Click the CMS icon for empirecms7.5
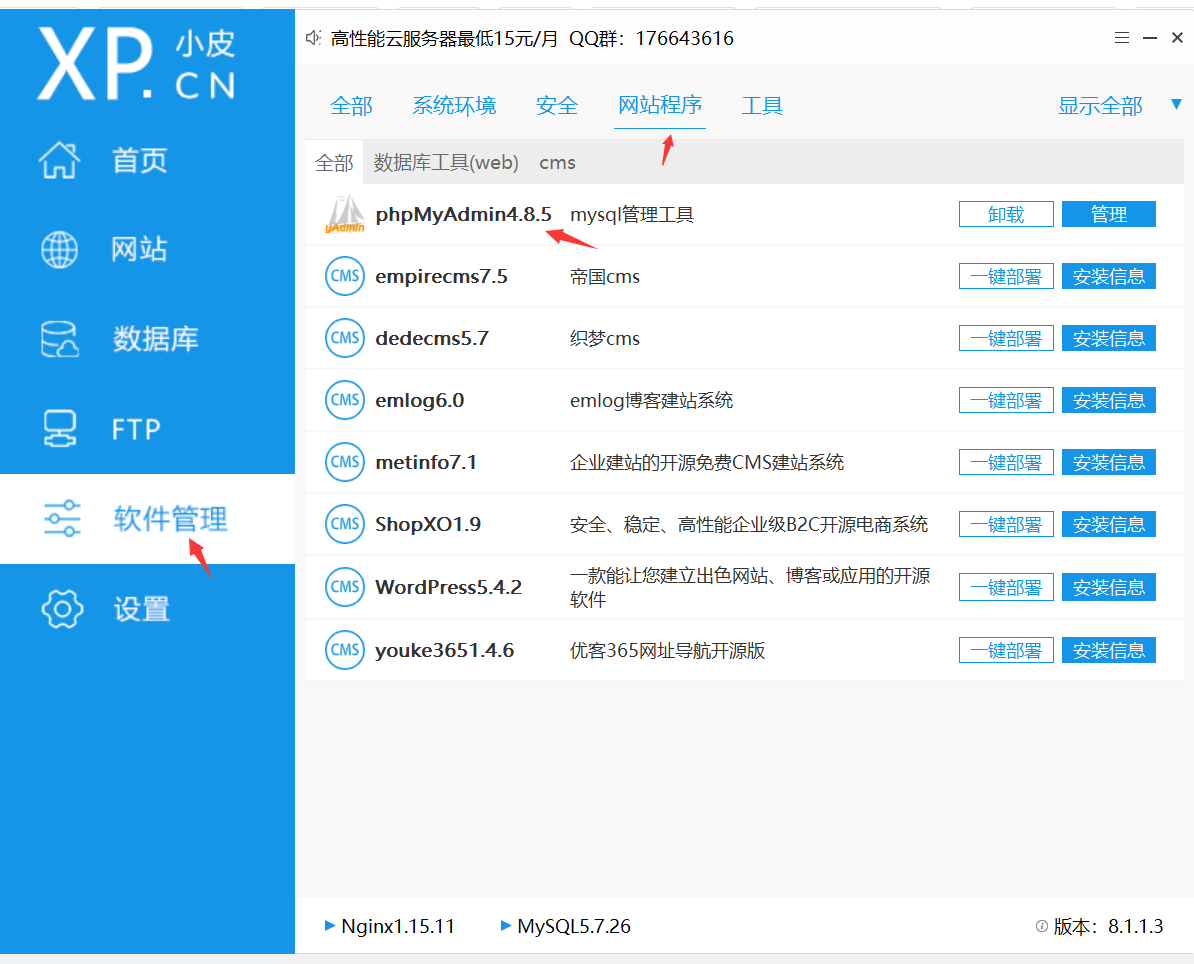This screenshot has width=1194, height=964. [345, 276]
